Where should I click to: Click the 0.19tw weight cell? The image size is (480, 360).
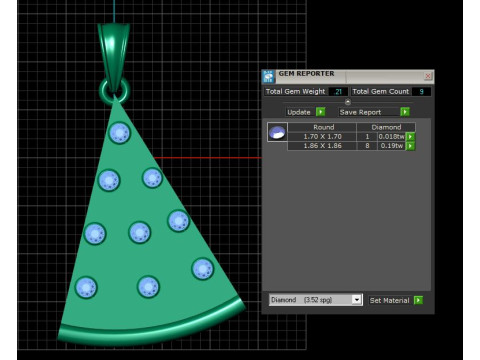pos(391,146)
